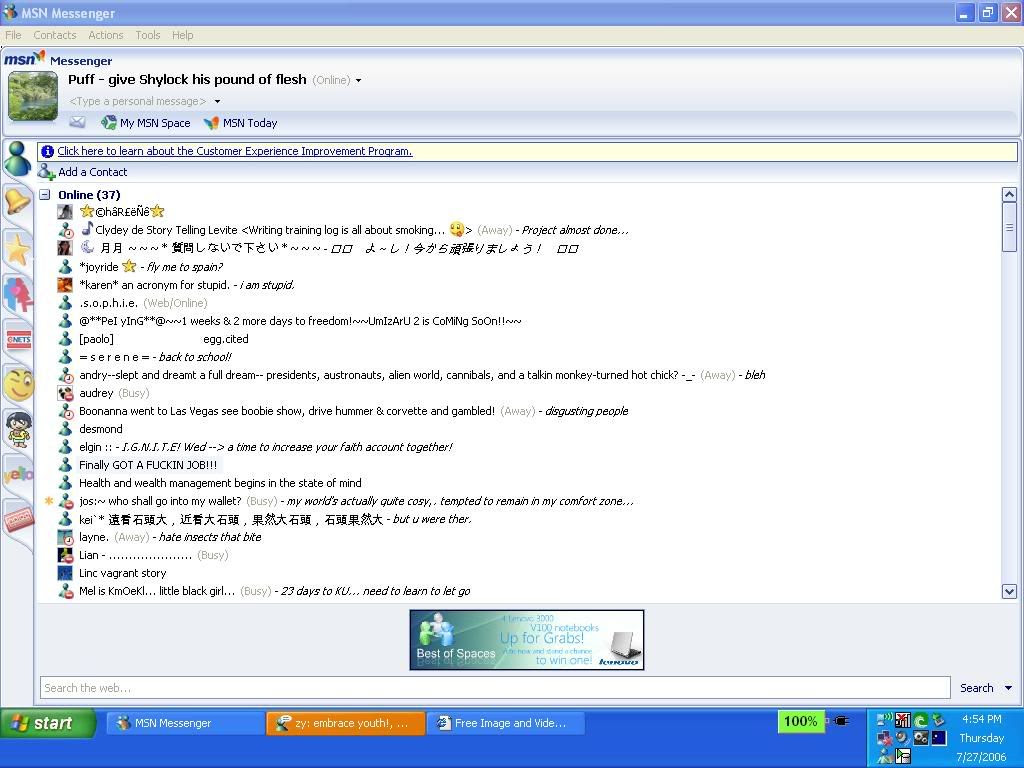The image size is (1024, 768).
Task: Click busy icon beside Mel is KmOeKl
Action: coord(65,591)
